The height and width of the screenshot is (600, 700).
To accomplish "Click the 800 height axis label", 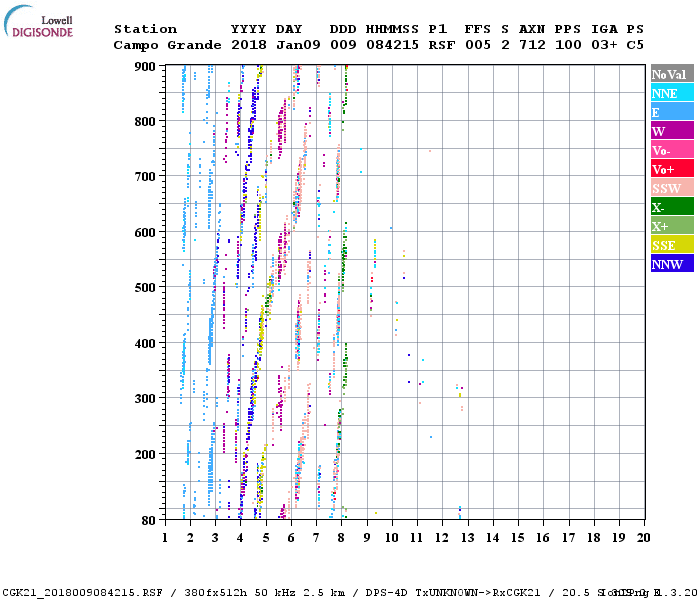I will [145, 121].
